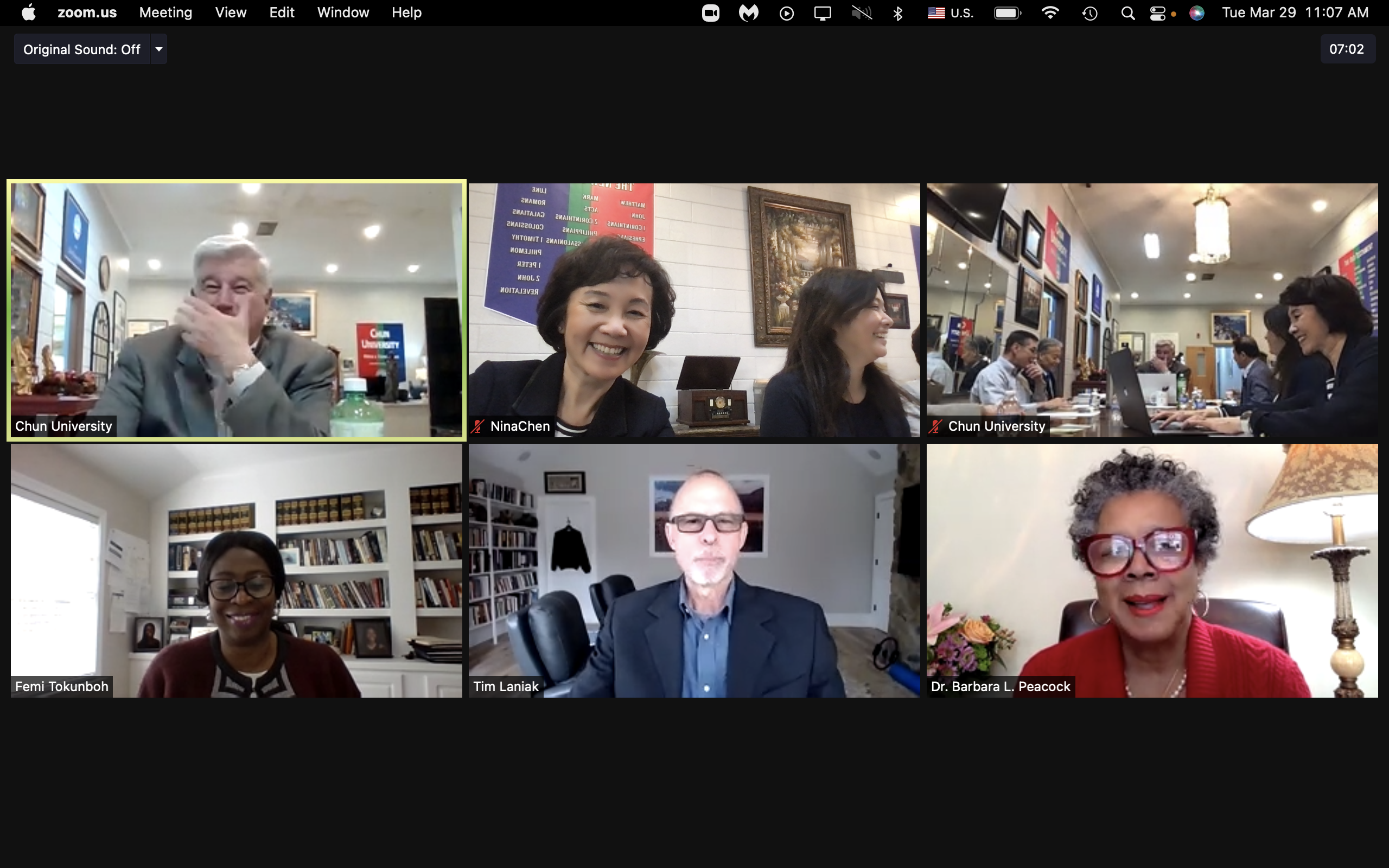Expand the Original Sound dropdown arrow
This screenshot has width=1389, height=868.
[159, 49]
